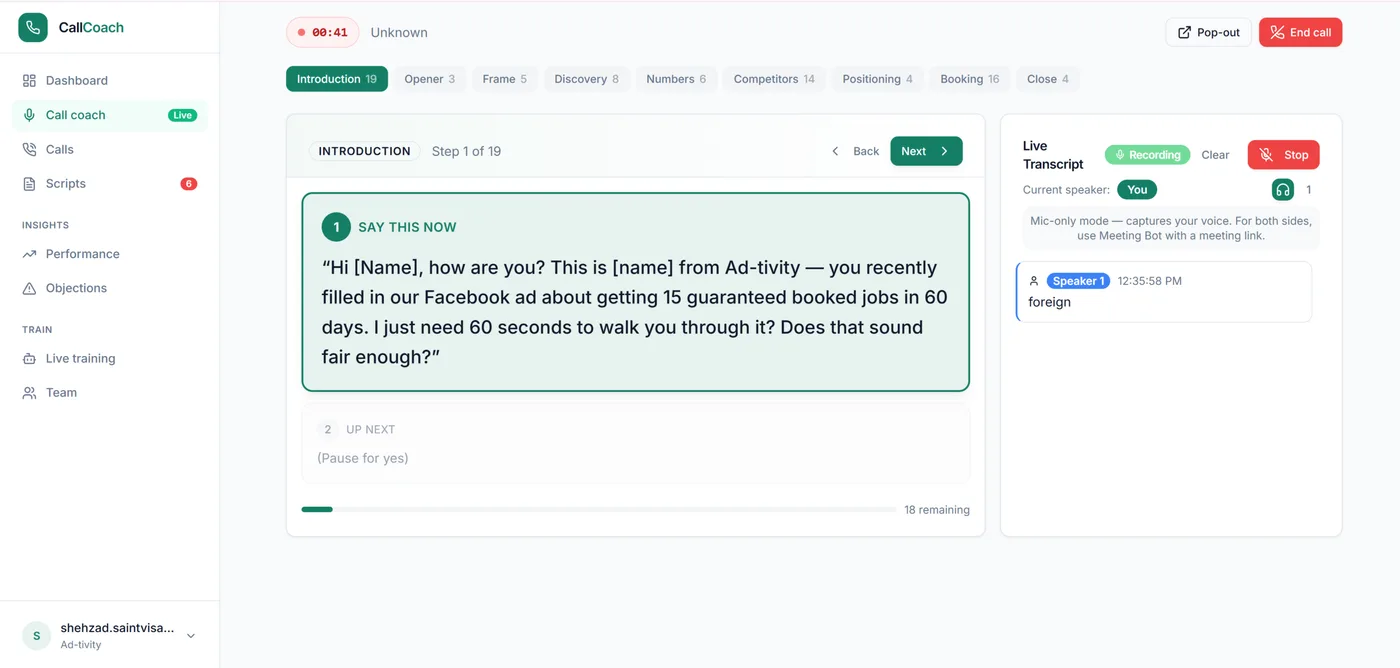Click the transcript word foreign
The width and height of the screenshot is (1400, 668).
(1049, 302)
